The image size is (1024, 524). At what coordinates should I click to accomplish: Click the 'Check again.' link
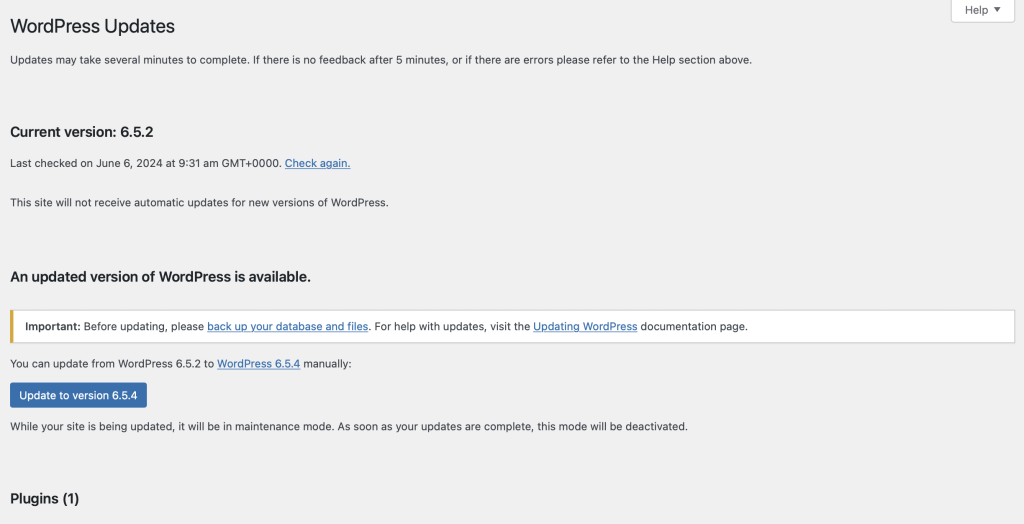point(317,163)
